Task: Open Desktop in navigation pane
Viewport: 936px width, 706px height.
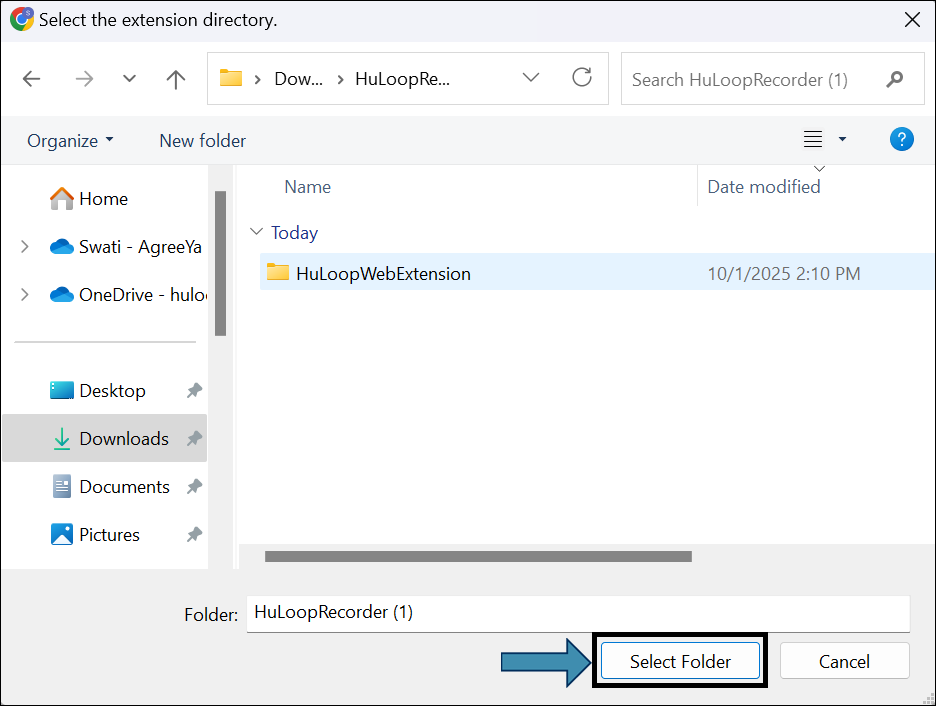Action: tap(98, 391)
